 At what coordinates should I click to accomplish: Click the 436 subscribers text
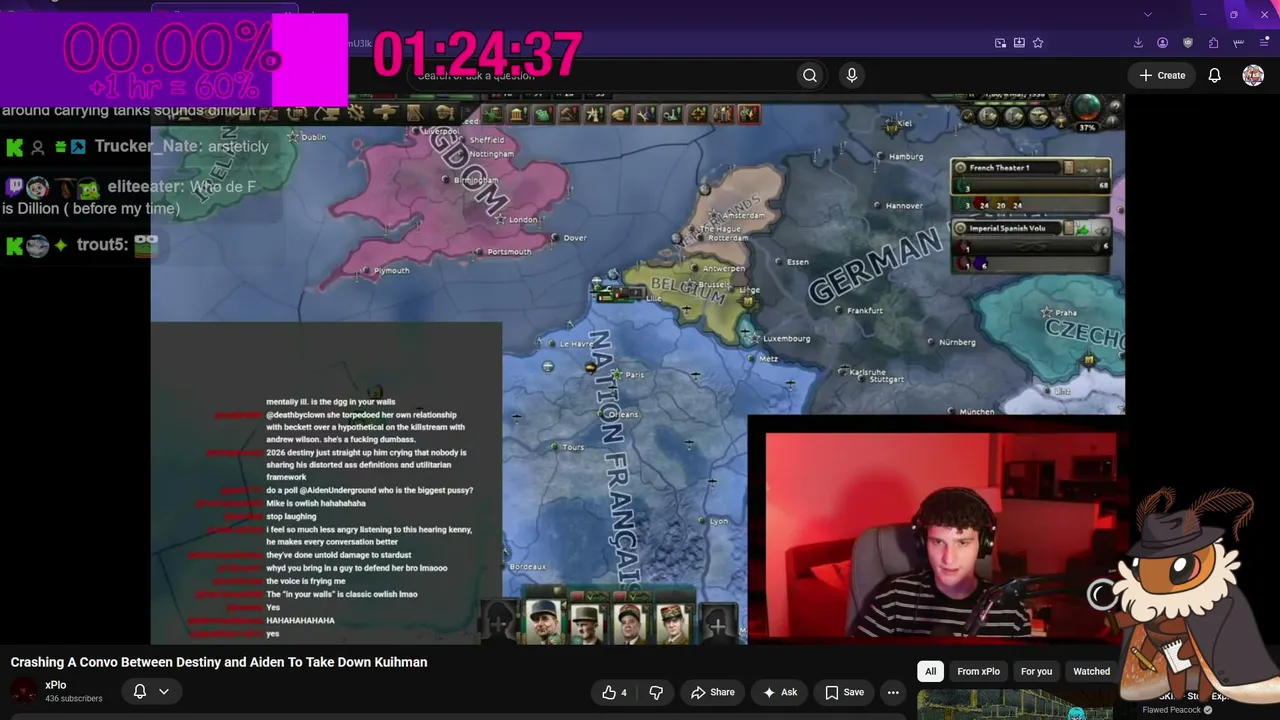point(74,698)
